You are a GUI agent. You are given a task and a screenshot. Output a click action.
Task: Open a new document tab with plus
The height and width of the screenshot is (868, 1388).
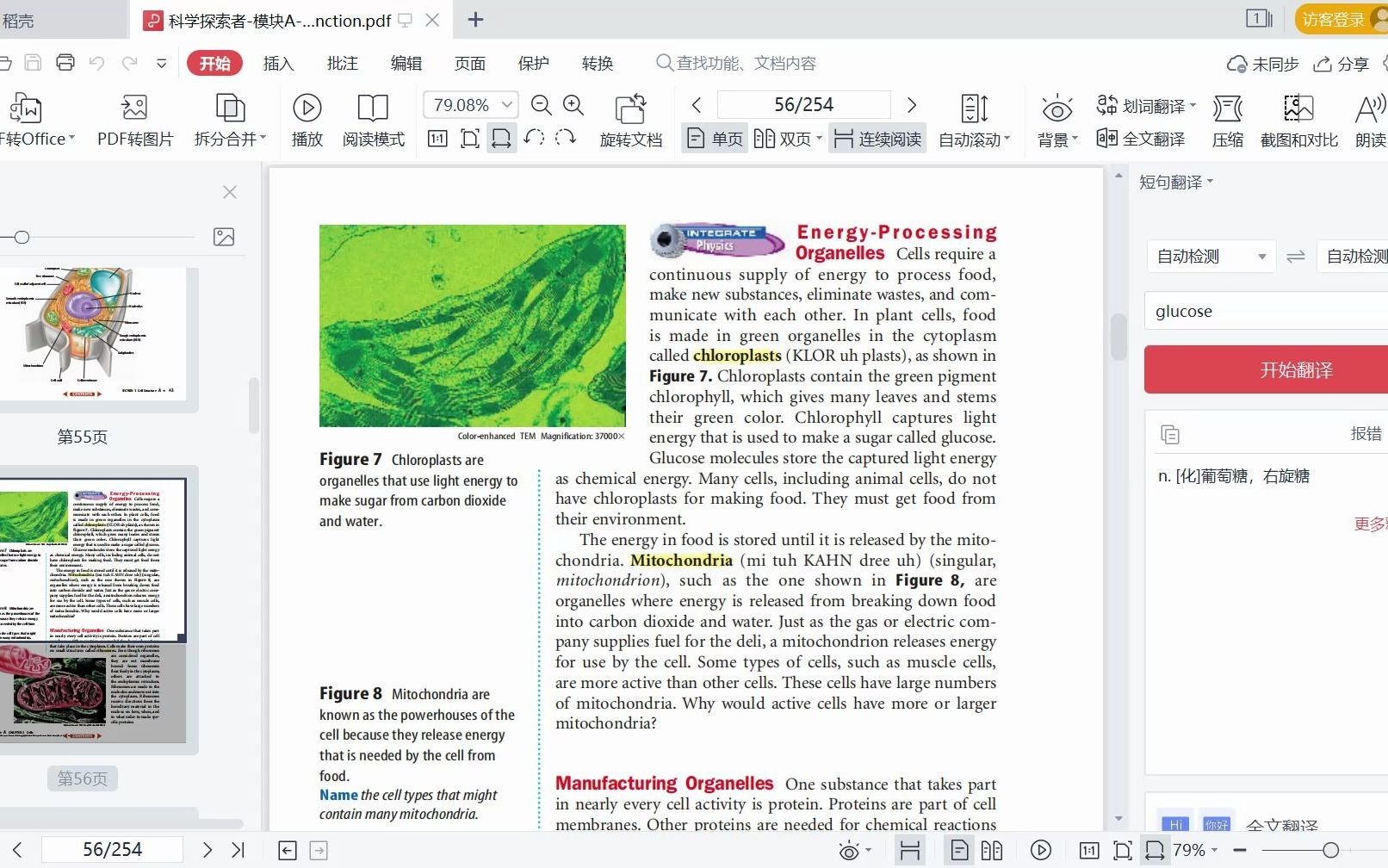point(475,20)
